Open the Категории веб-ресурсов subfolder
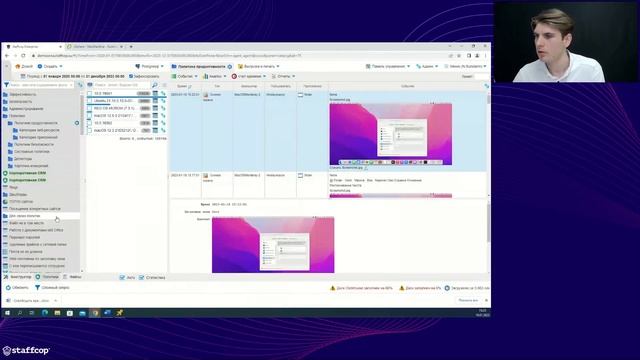Viewport: 640px width, 360px height. [x=36, y=130]
